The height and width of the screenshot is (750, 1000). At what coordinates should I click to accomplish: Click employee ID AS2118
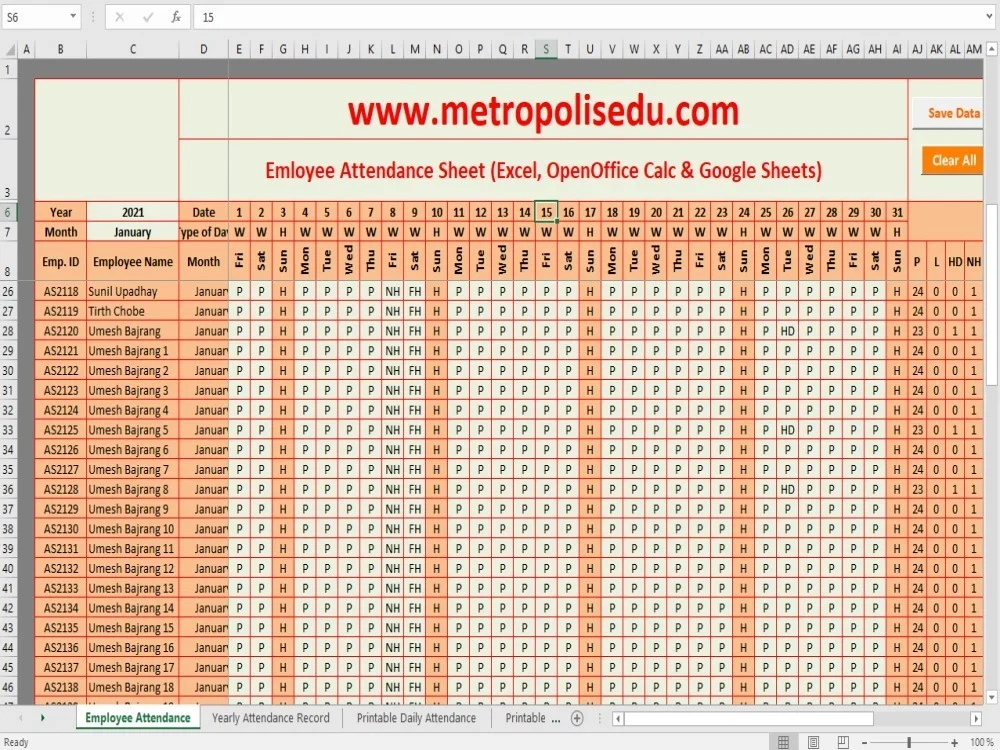(x=61, y=291)
